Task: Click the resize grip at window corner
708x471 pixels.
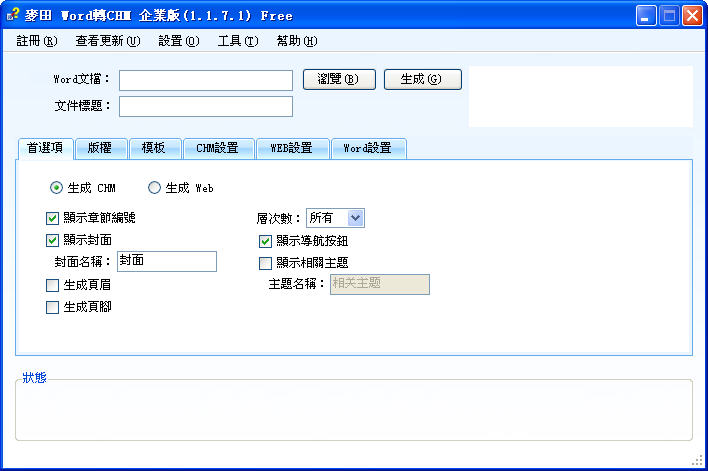Action: point(698,461)
